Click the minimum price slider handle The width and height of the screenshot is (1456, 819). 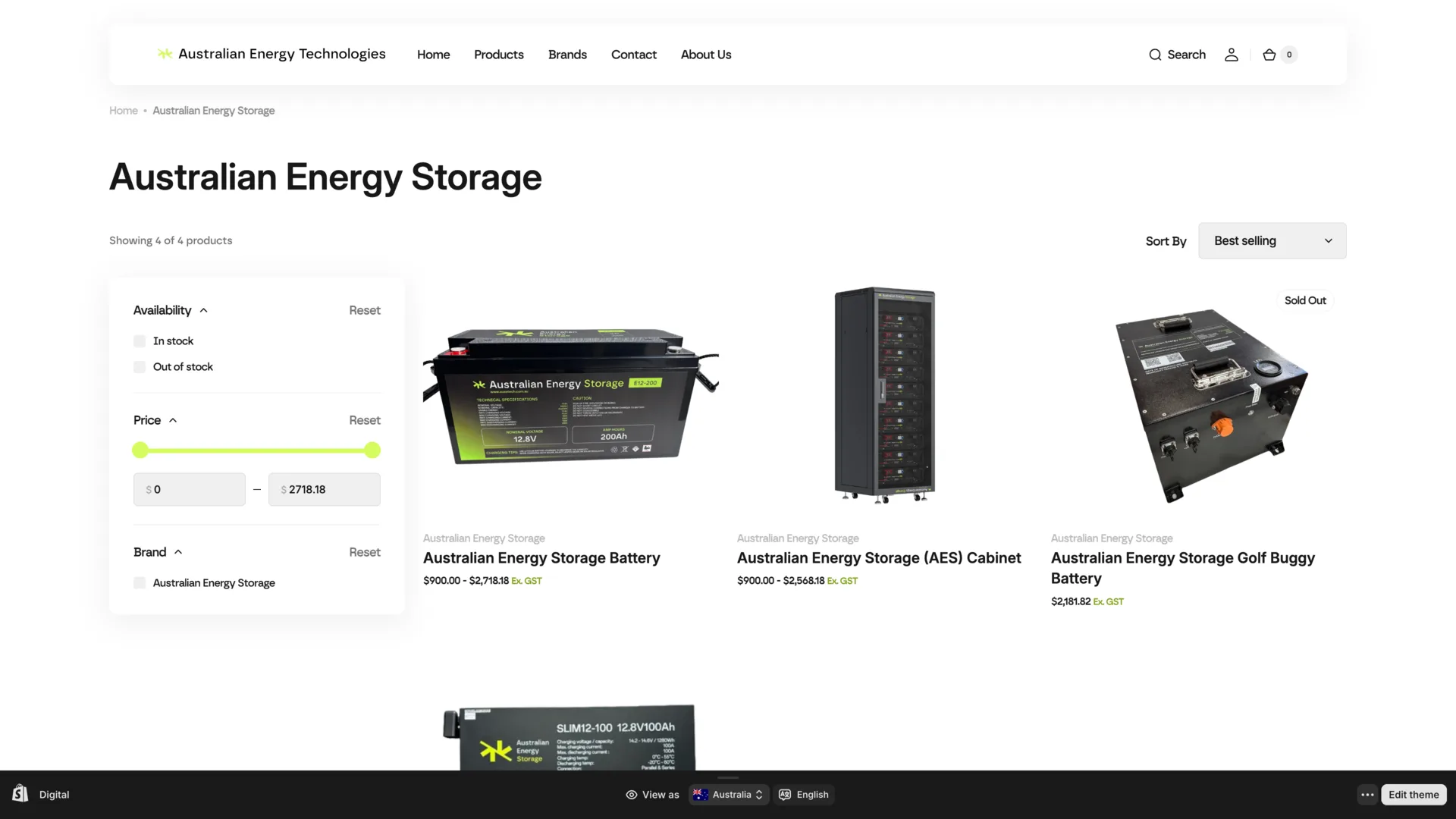(x=140, y=450)
